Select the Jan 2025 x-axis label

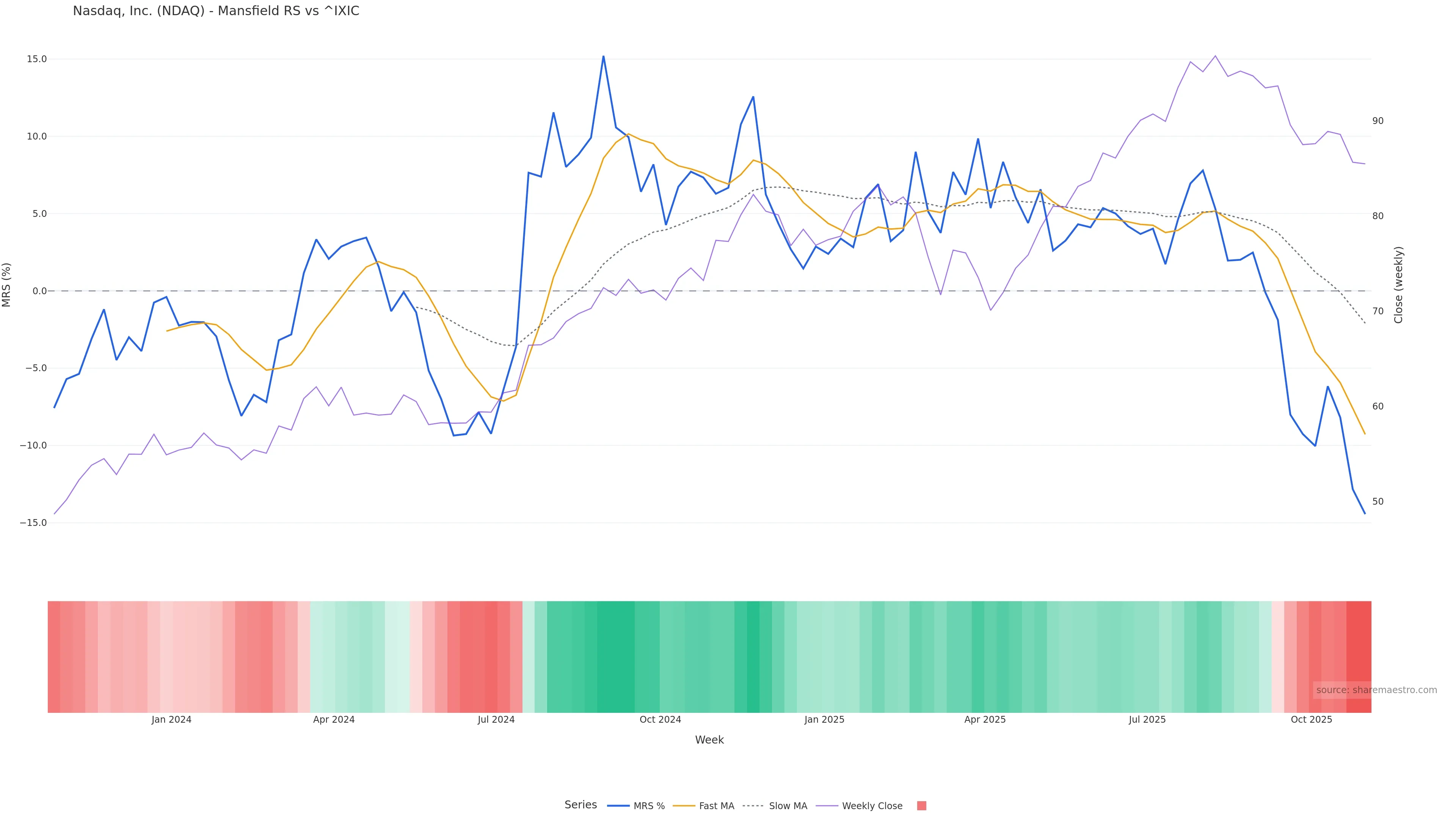point(825,720)
